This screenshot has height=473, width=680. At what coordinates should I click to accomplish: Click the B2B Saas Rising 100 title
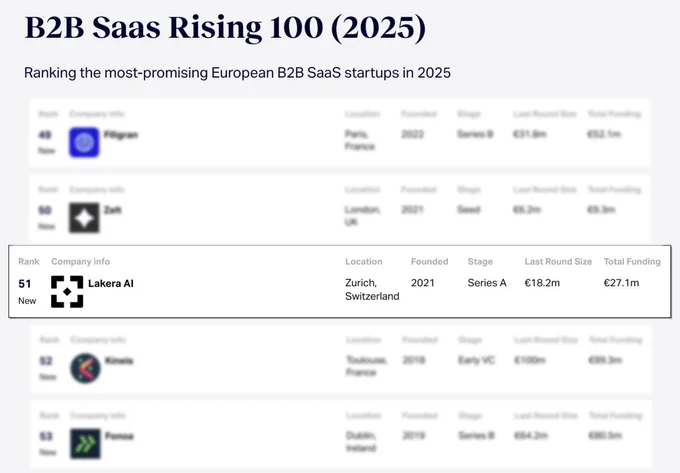click(x=226, y=27)
